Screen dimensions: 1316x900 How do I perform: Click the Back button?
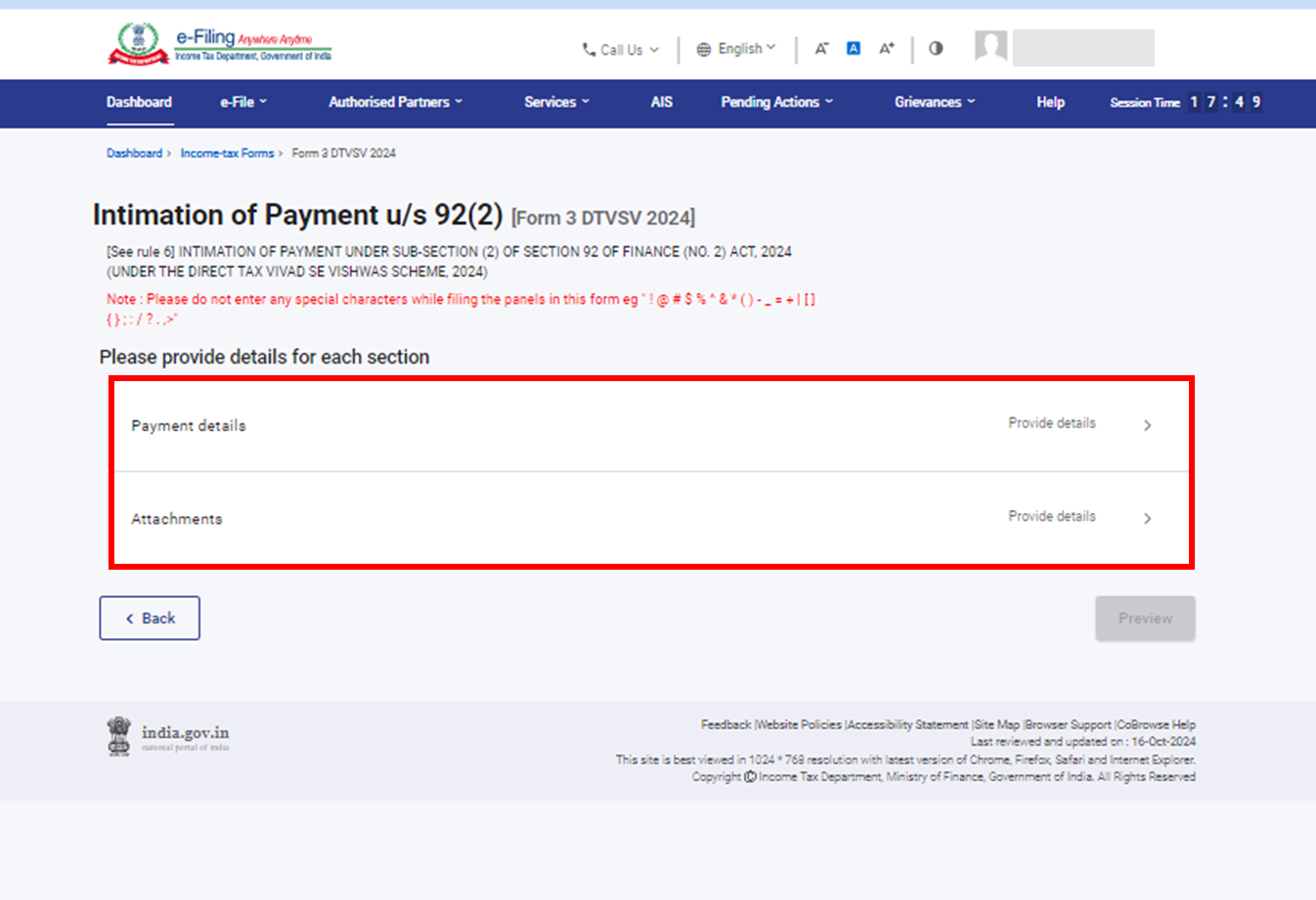[150, 619]
